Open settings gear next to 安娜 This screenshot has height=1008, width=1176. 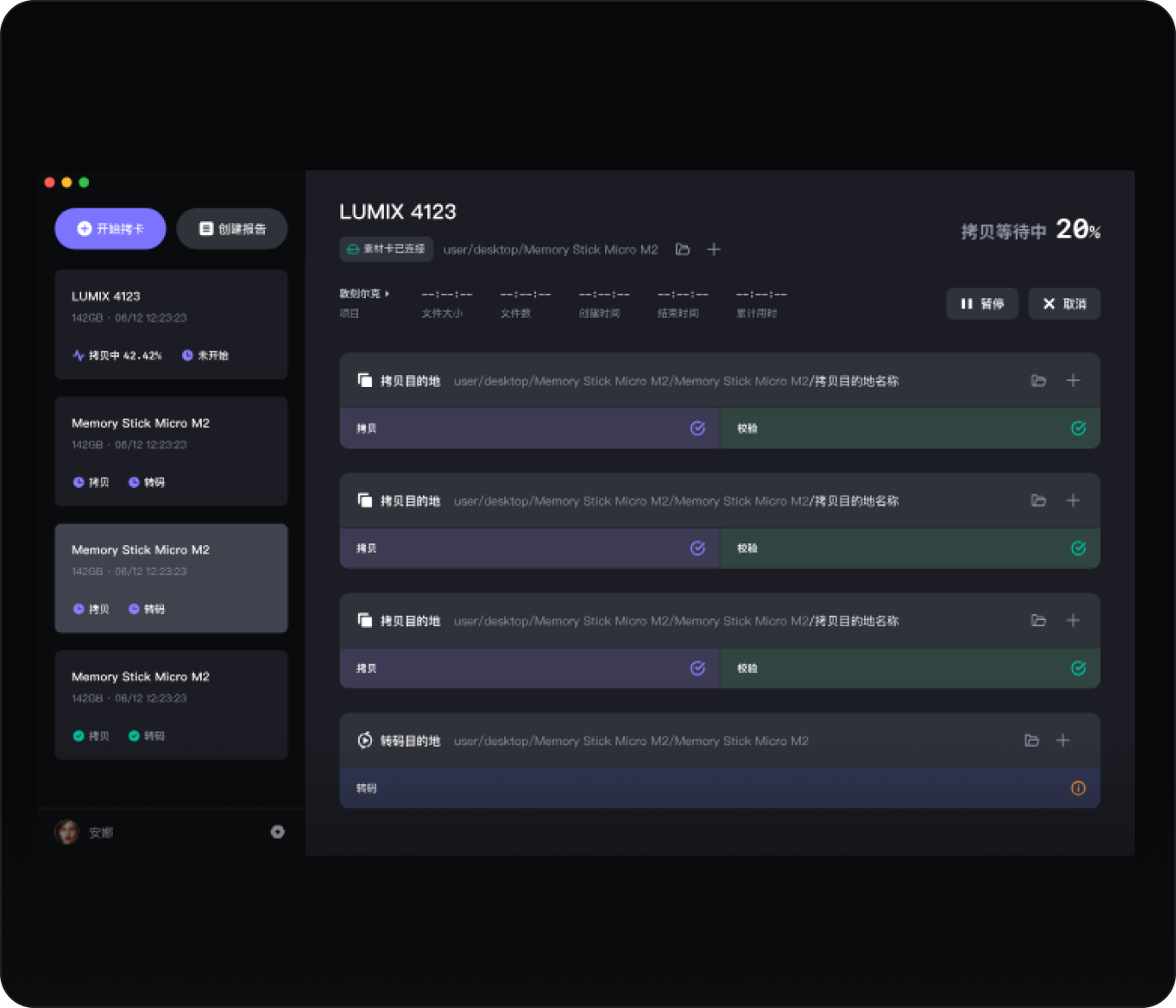278,832
